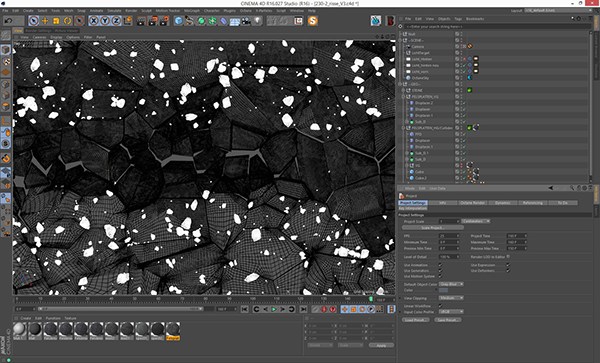Screen dimensions: 600x363
Task: Click Apply button in coordinates panel
Action: [381, 345]
